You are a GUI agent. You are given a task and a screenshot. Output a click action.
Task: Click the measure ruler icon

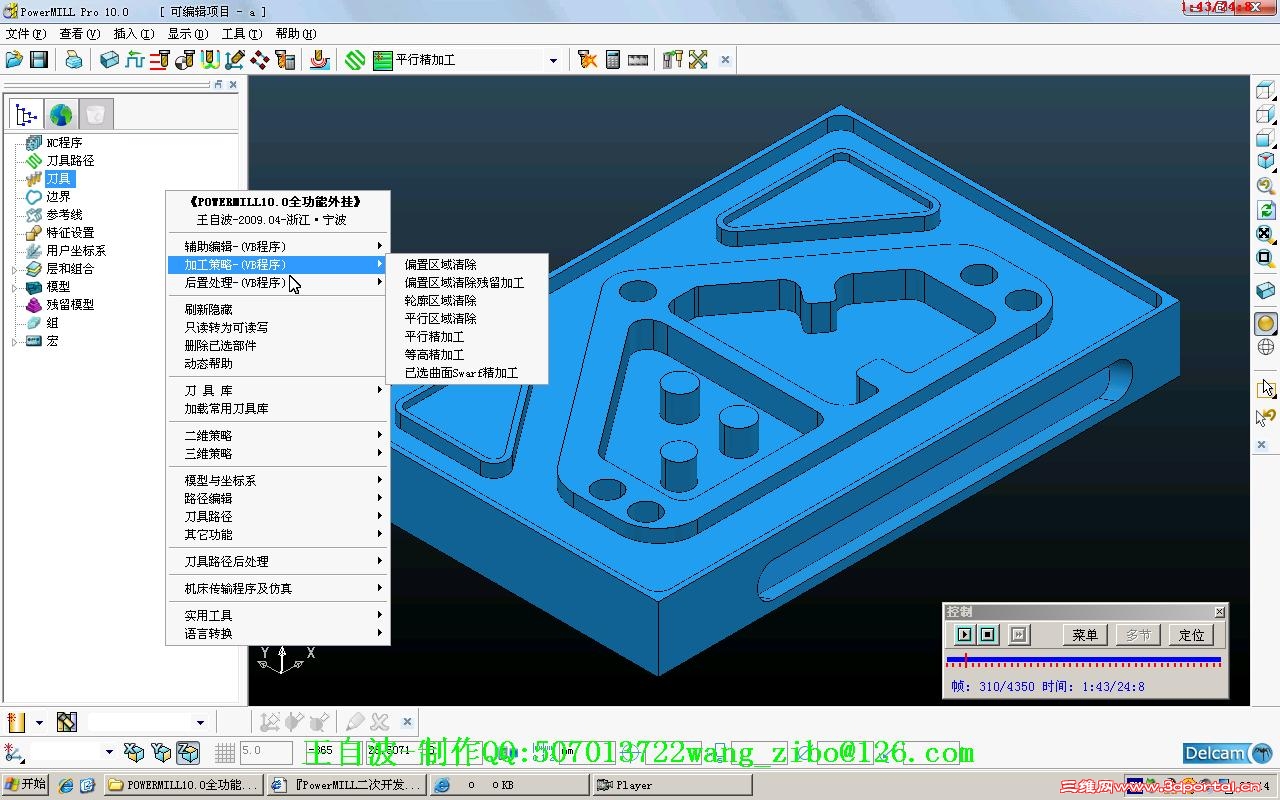tap(638, 60)
